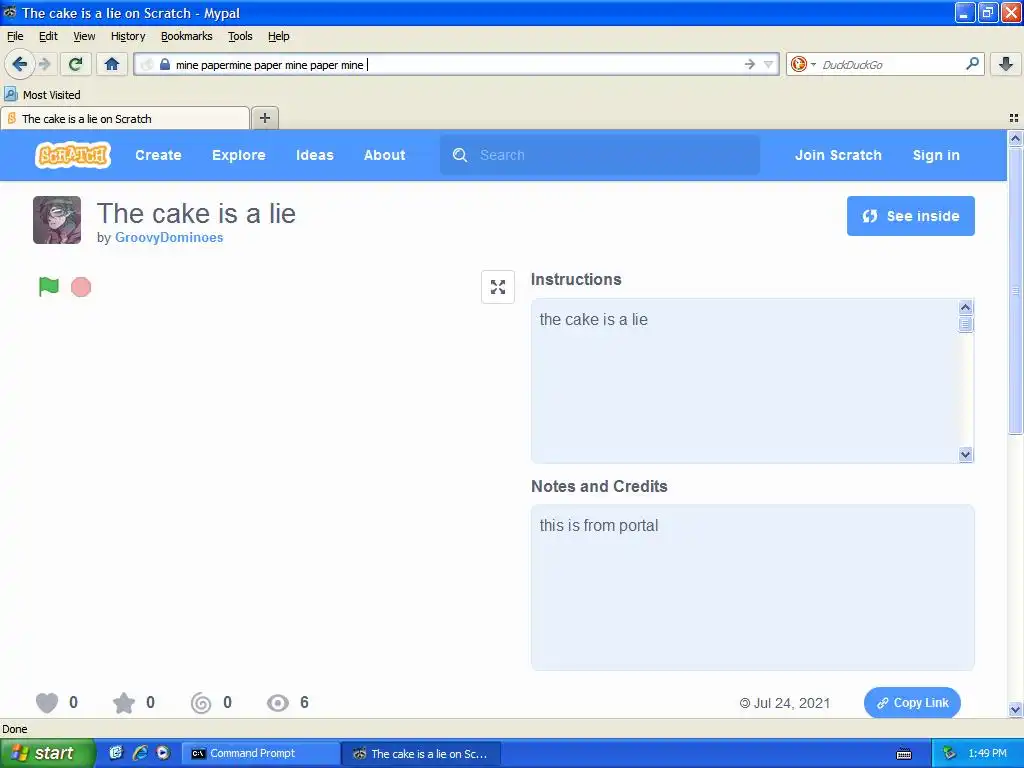The image size is (1024, 768).
Task: Click GroovyDominoes profile avatar thumbnail
Action: pos(57,220)
